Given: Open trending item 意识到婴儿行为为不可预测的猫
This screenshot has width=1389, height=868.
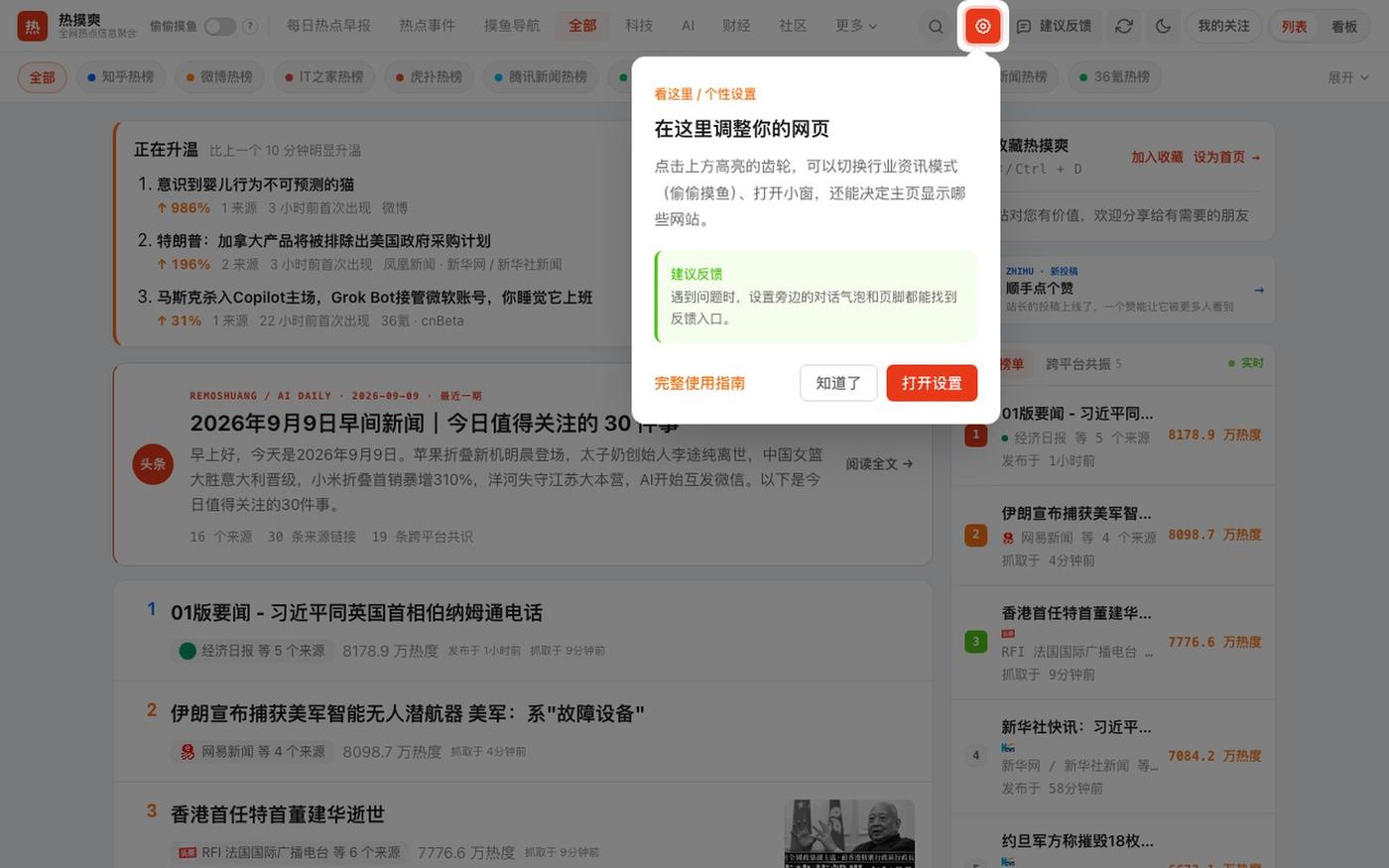Looking at the screenshot, I should 255,185.
